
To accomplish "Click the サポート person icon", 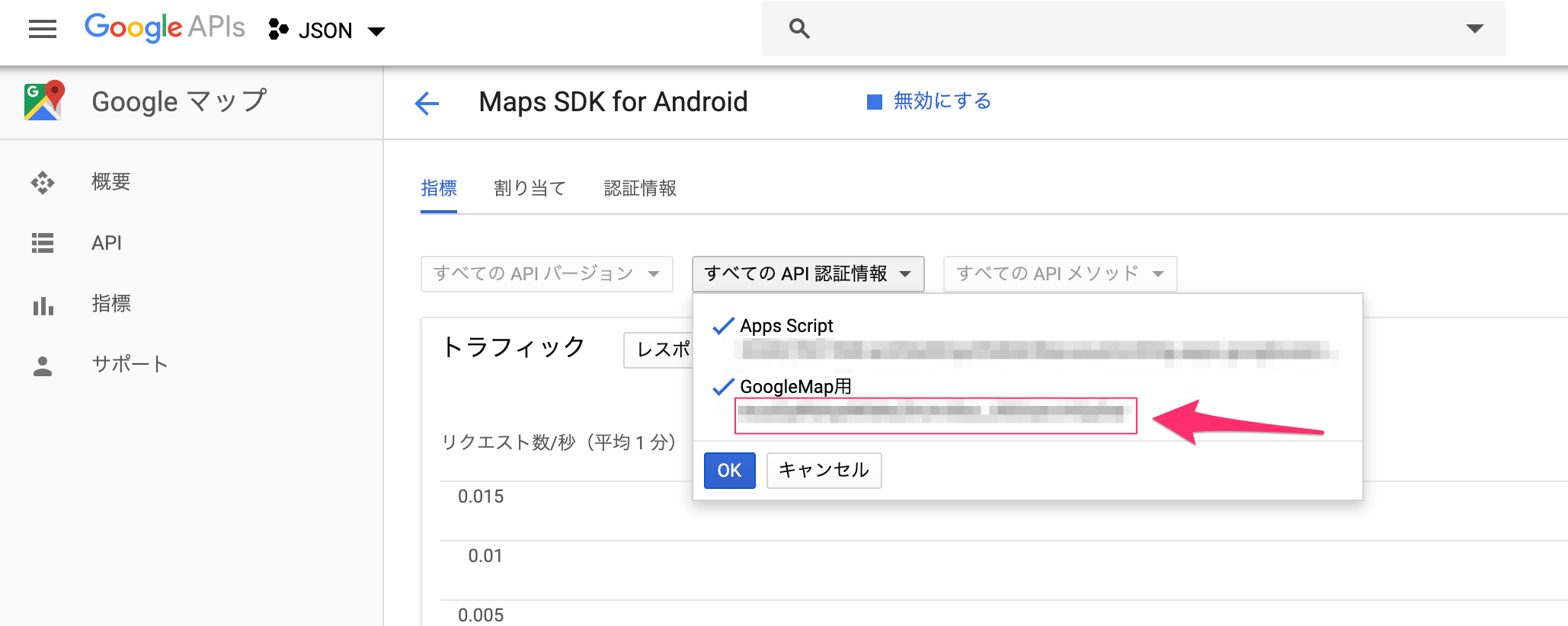I will pos(43,366).
